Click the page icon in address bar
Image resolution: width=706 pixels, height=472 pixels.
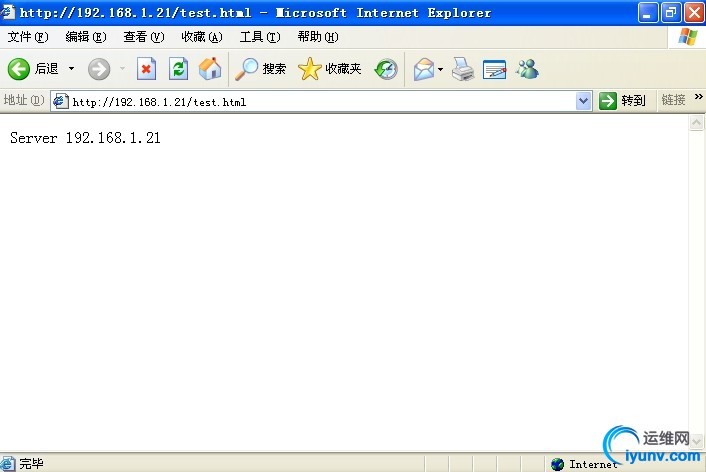60,102
